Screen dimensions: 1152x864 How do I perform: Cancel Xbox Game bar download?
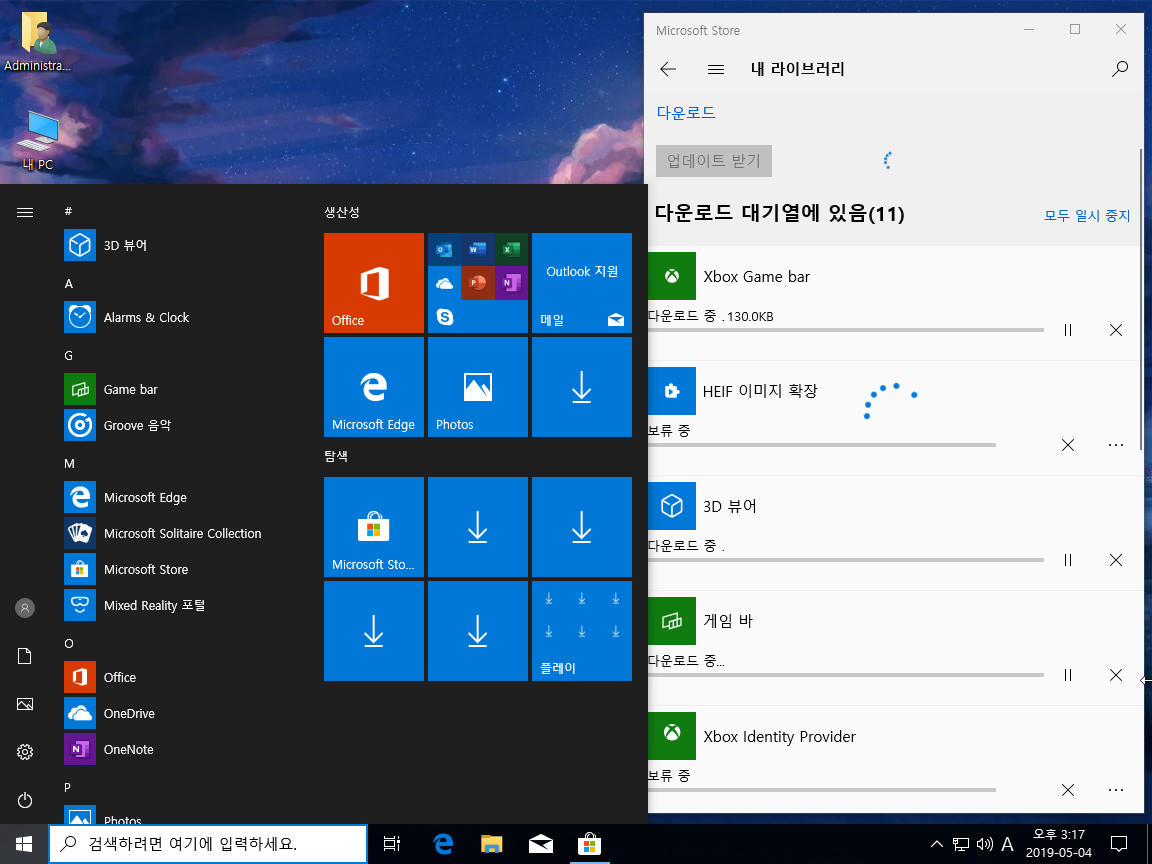(1115, 331)
